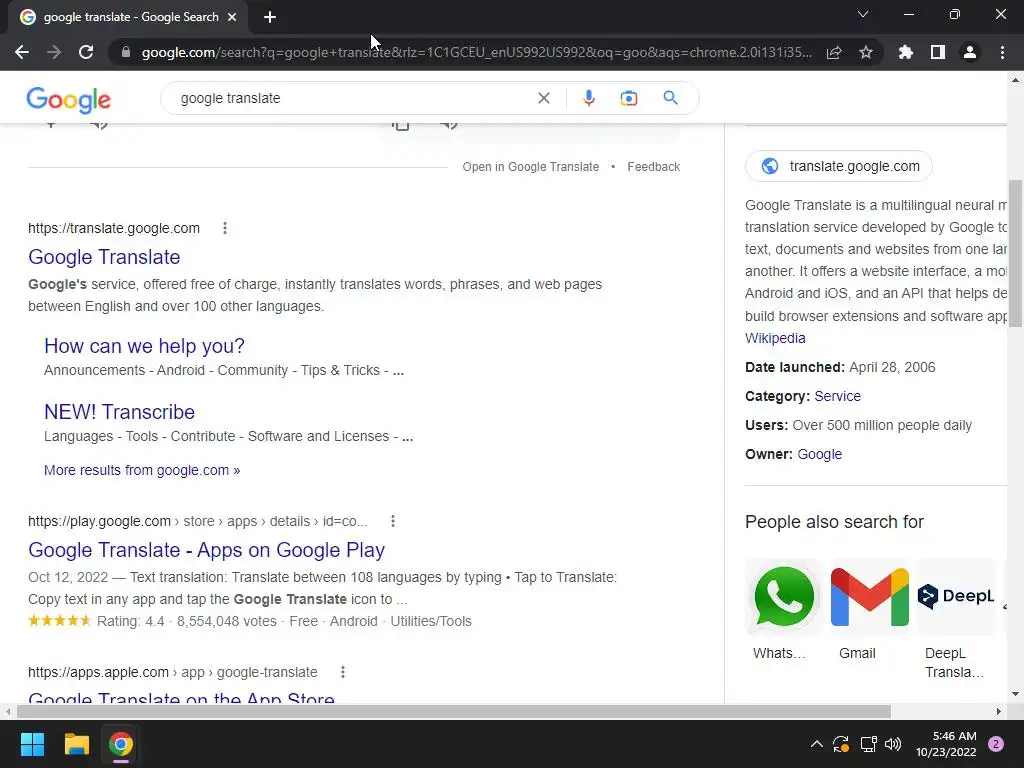Open the Chrome profile icon
Screen dimensions: 1024x768
tap(970, 52)
